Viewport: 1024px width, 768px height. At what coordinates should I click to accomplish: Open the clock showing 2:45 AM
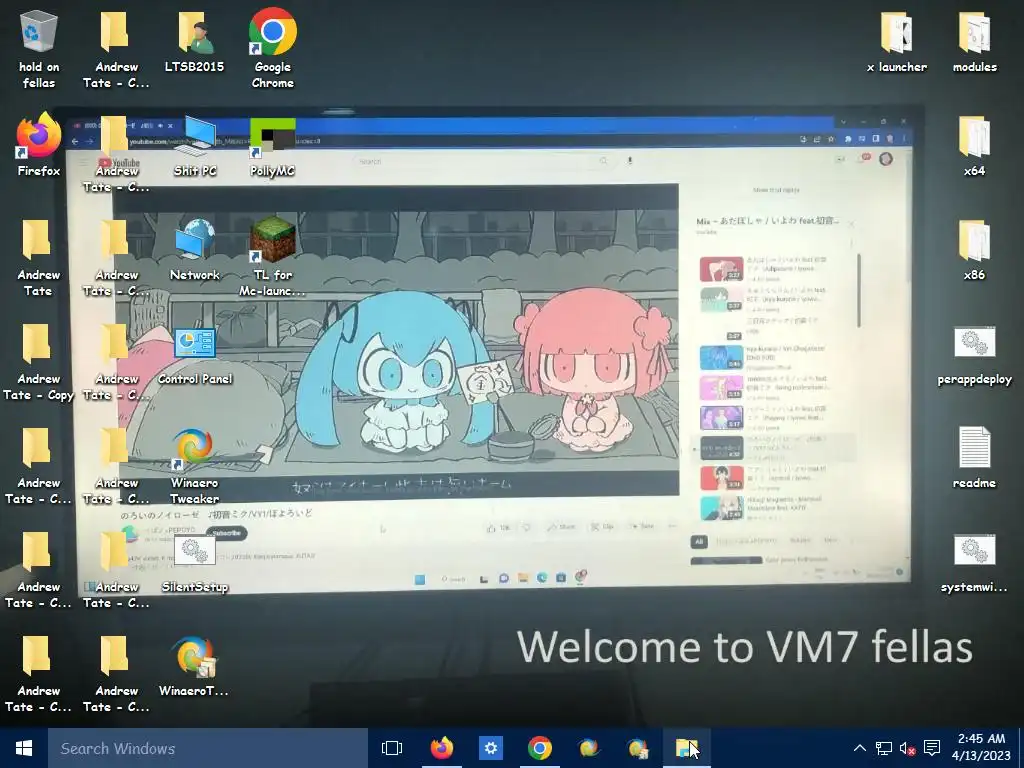point(981,747)
